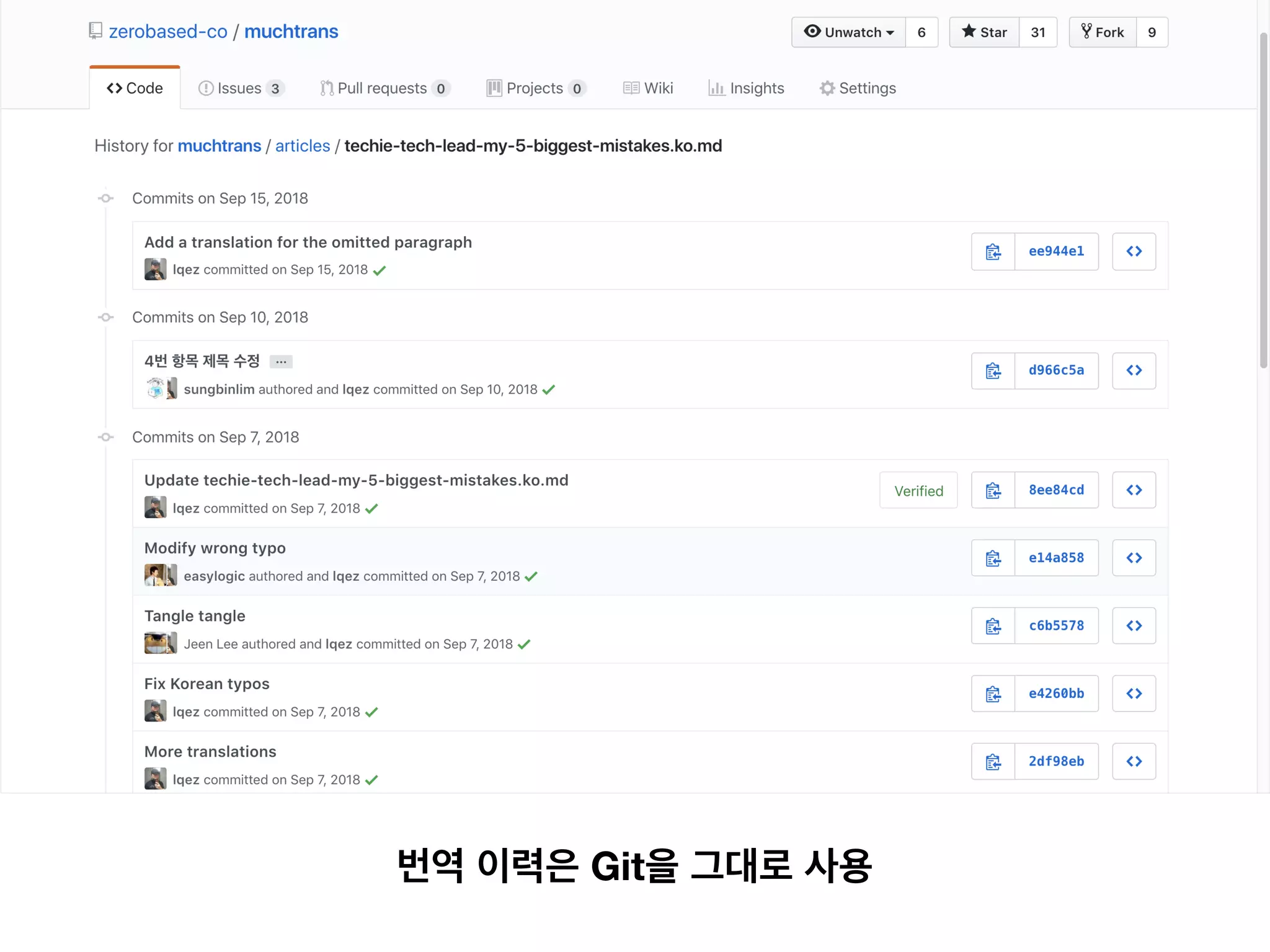Open commit hash ee944e1
The width and height of the screenshot is (1270, 952).
[x=1057, y=252]
